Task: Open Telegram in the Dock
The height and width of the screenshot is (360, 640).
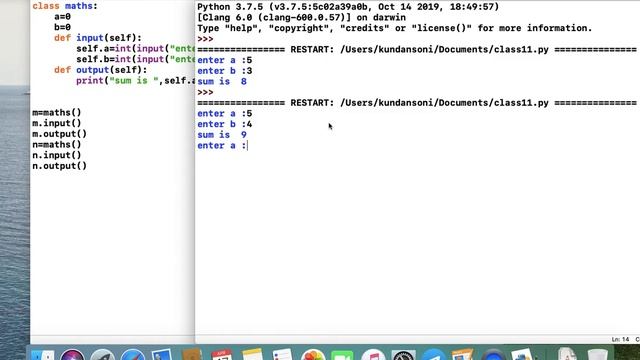Action: (433, 355)
